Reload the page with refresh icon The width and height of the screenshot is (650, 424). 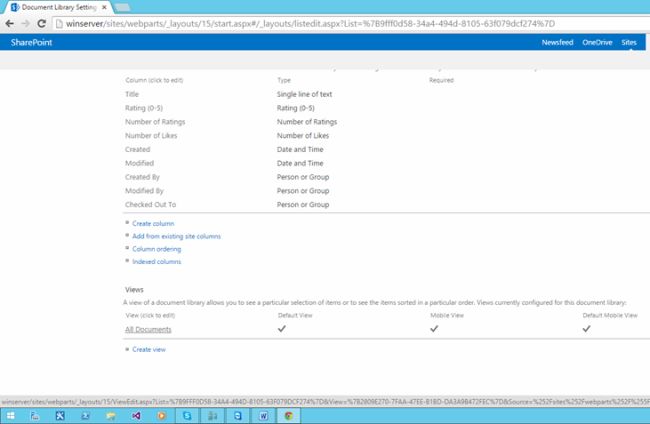41,24
